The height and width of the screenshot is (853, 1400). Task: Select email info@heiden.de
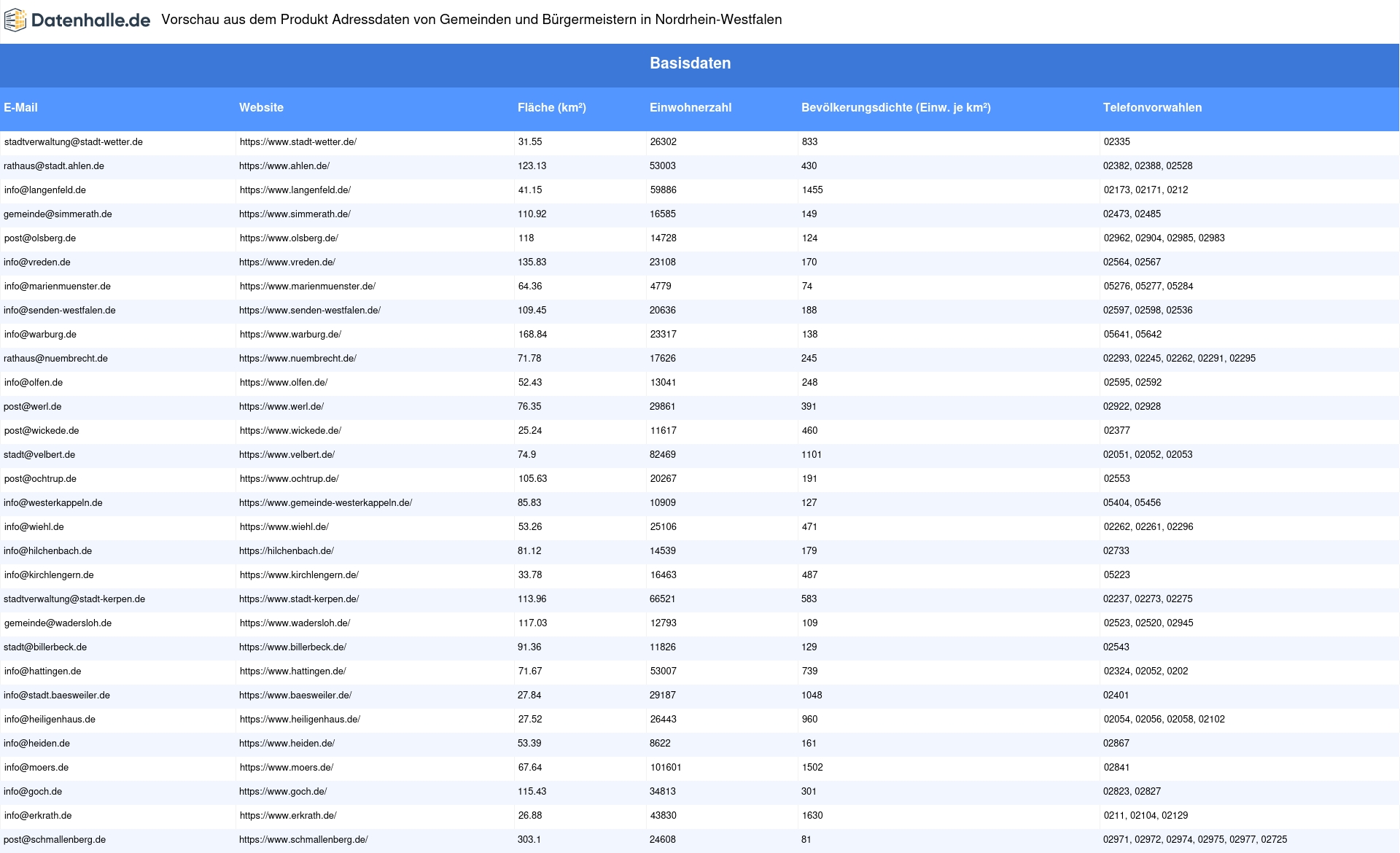(x=36, y=744)
